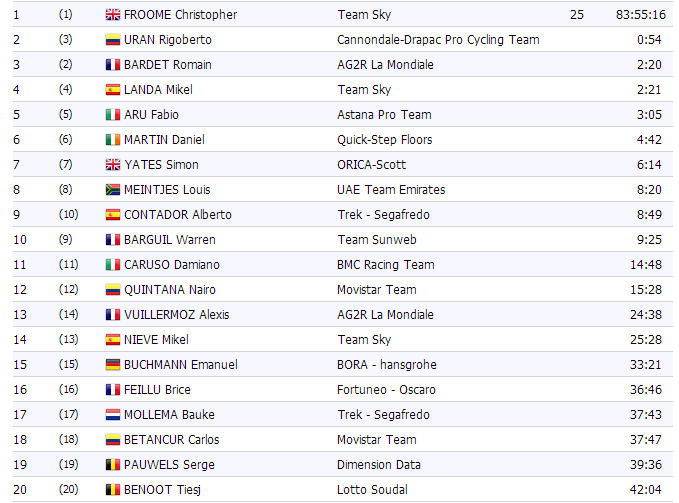The image size is (679, 503).
Task: Click the Italian flag beside ARU Fabio
Action: point(113,115)
